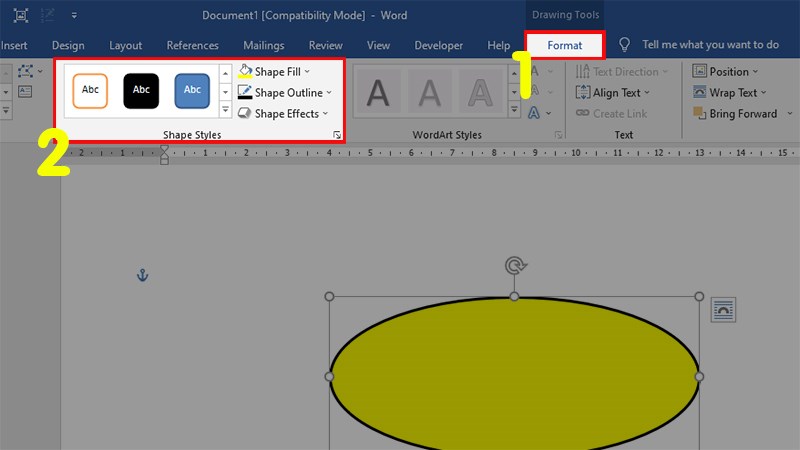Open the Shape Styles dialog launcher
The width and height of the screenshot is (800, 450).
(337, 135)
